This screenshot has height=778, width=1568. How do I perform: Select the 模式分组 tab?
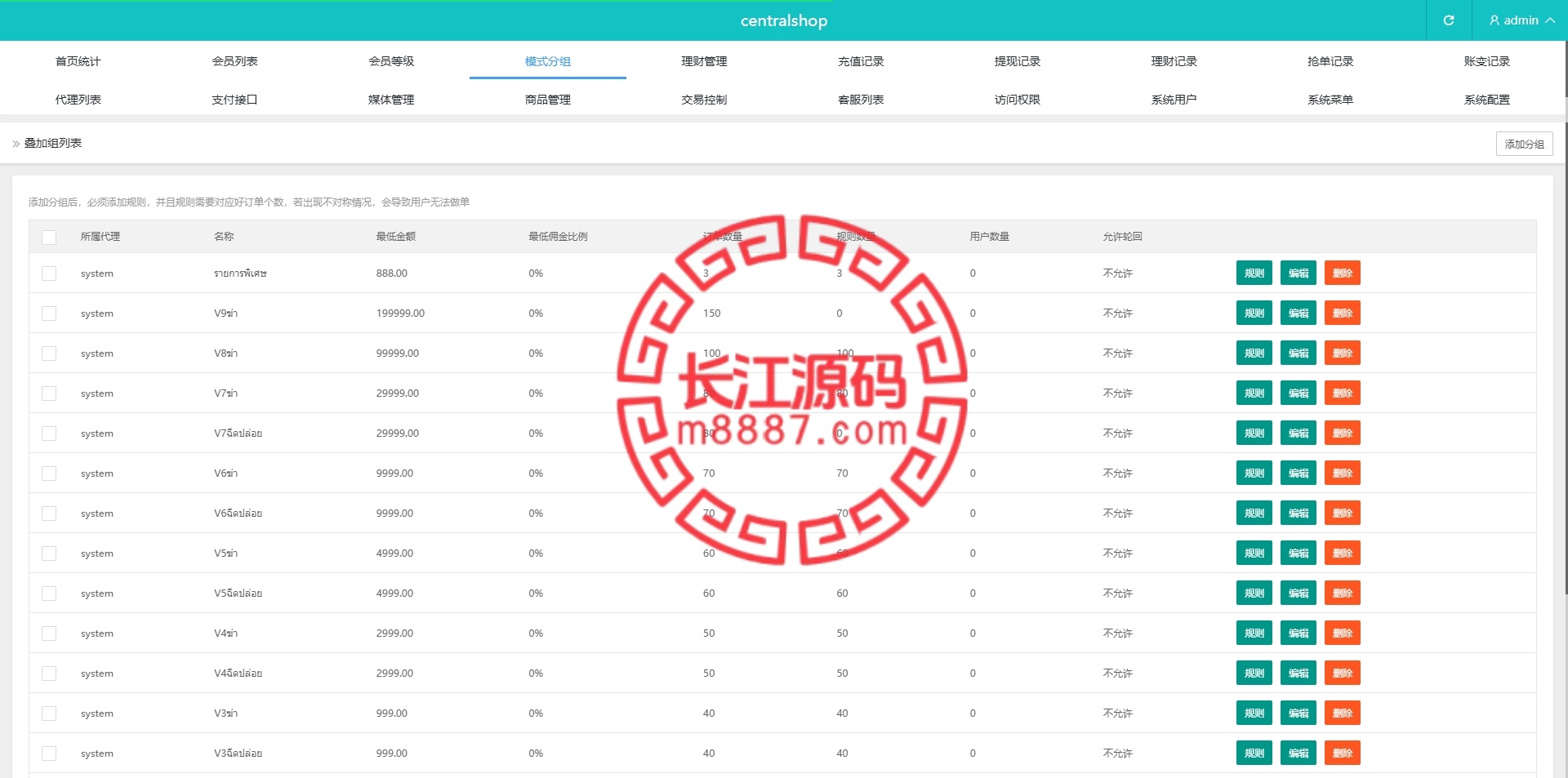click(548, 61)
